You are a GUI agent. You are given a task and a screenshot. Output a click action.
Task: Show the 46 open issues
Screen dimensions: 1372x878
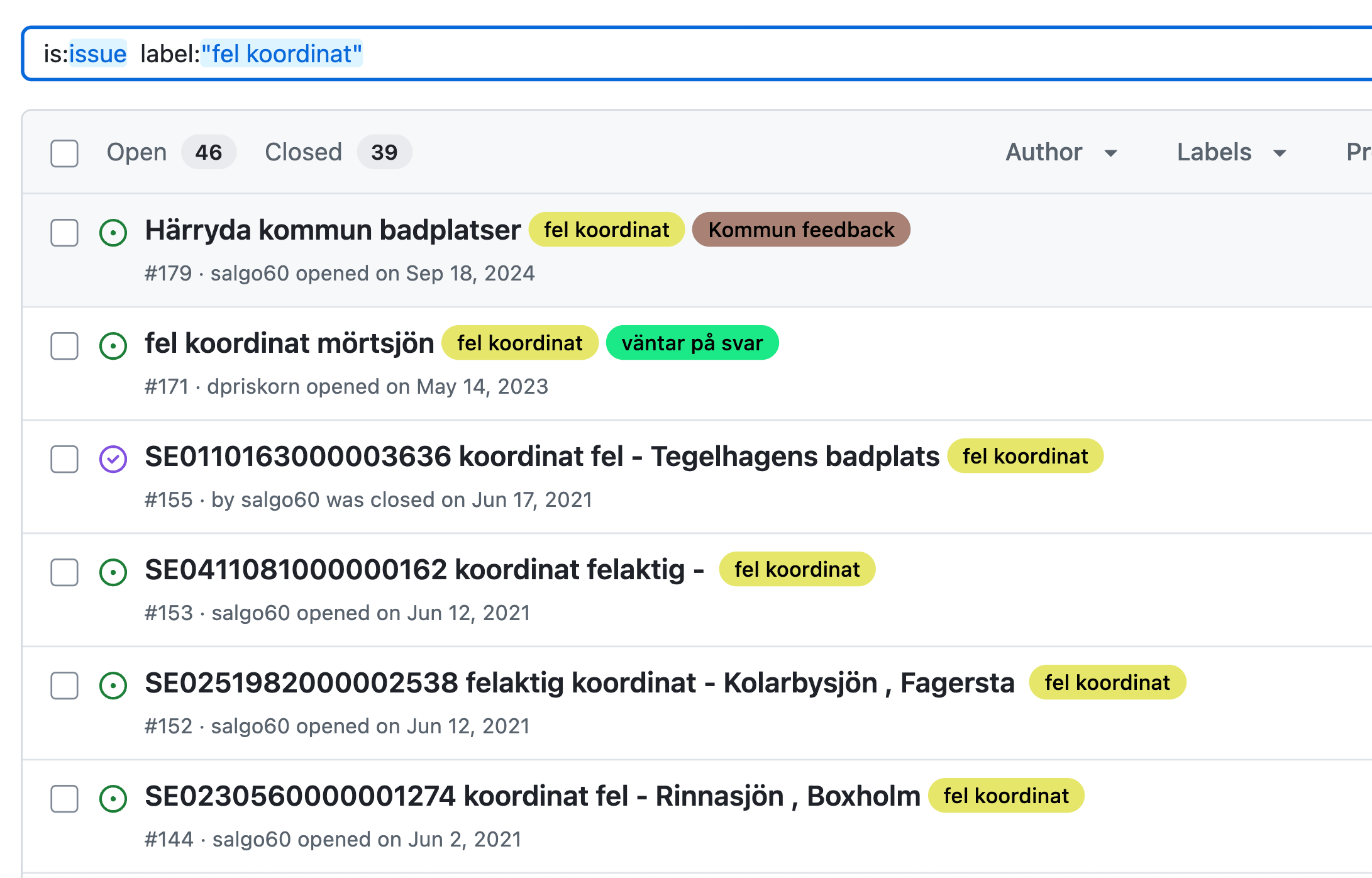pyautogui.click(x=170, y=152)
